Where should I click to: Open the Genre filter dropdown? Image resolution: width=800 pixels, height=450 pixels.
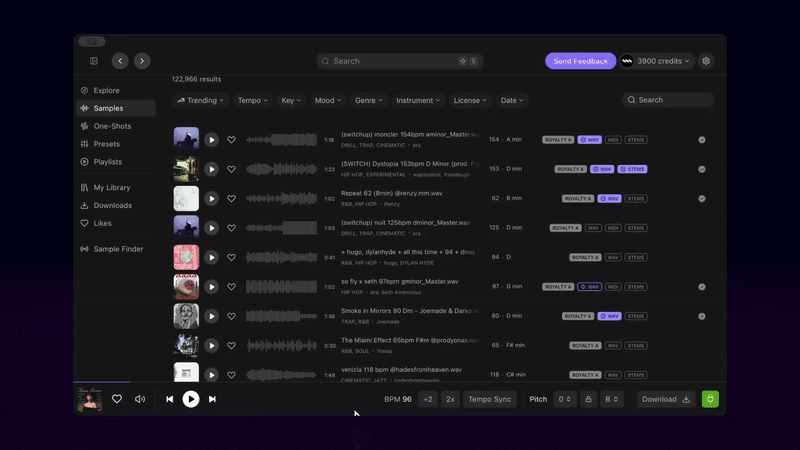pyautogui.click(x=368, y=100)
